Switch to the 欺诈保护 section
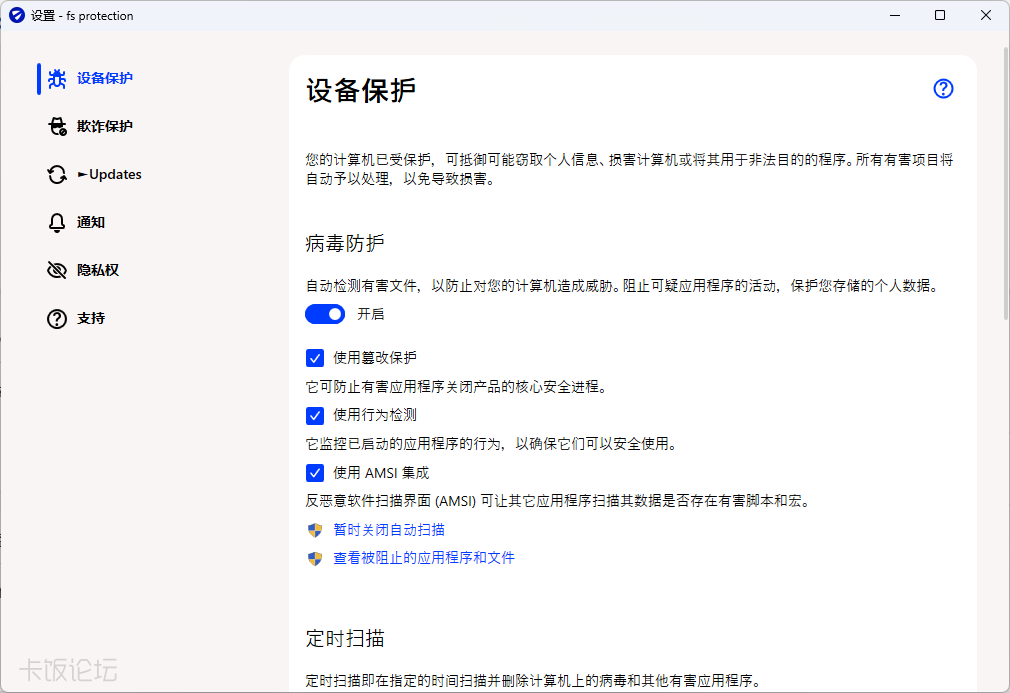 pyautogui.click(x=104, y=126)
